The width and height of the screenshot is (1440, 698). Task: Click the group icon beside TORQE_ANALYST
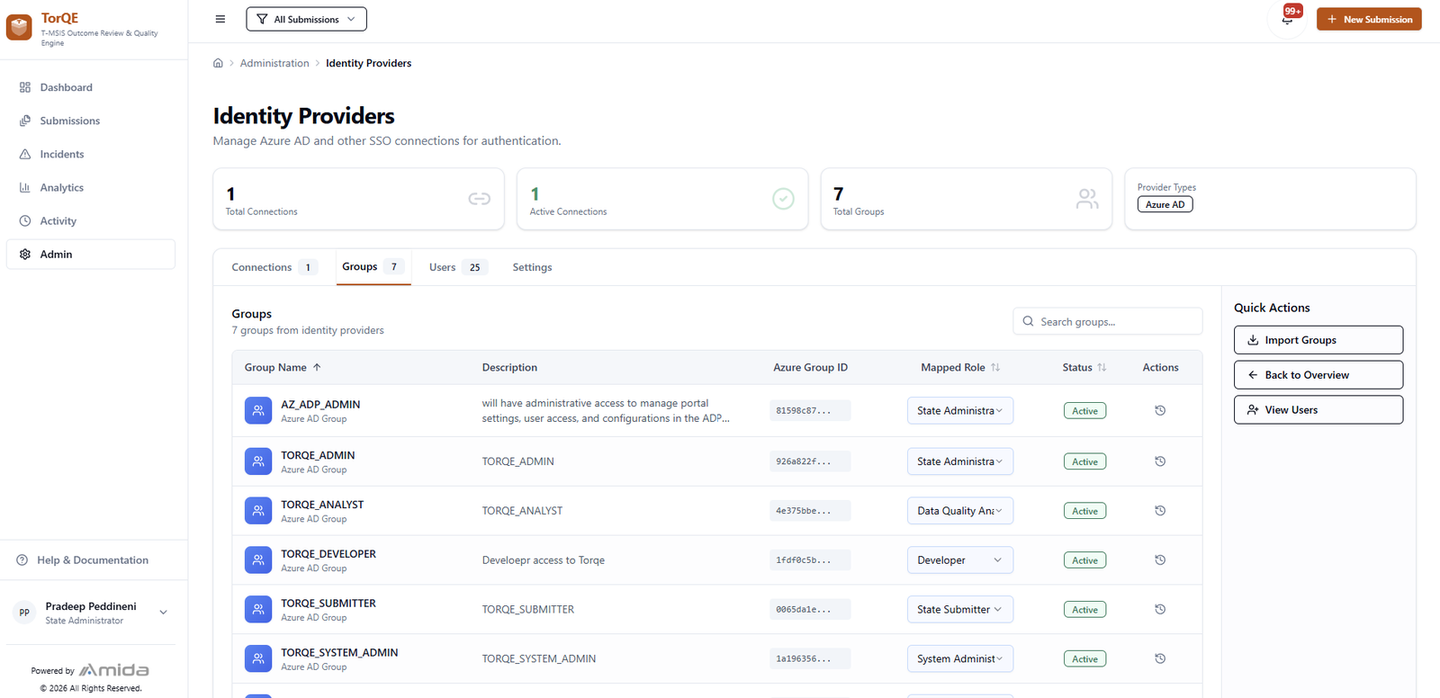(258, 510)
